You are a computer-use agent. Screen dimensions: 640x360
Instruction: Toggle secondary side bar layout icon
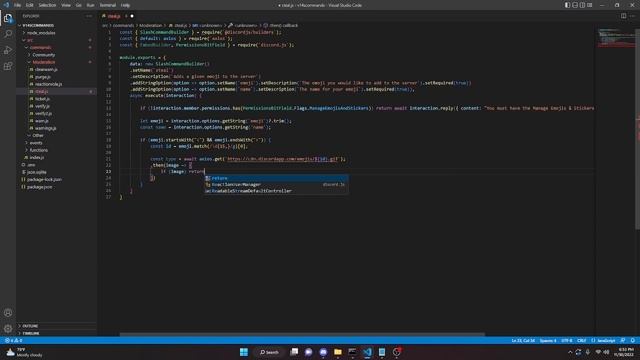click(x=582, y=5)
